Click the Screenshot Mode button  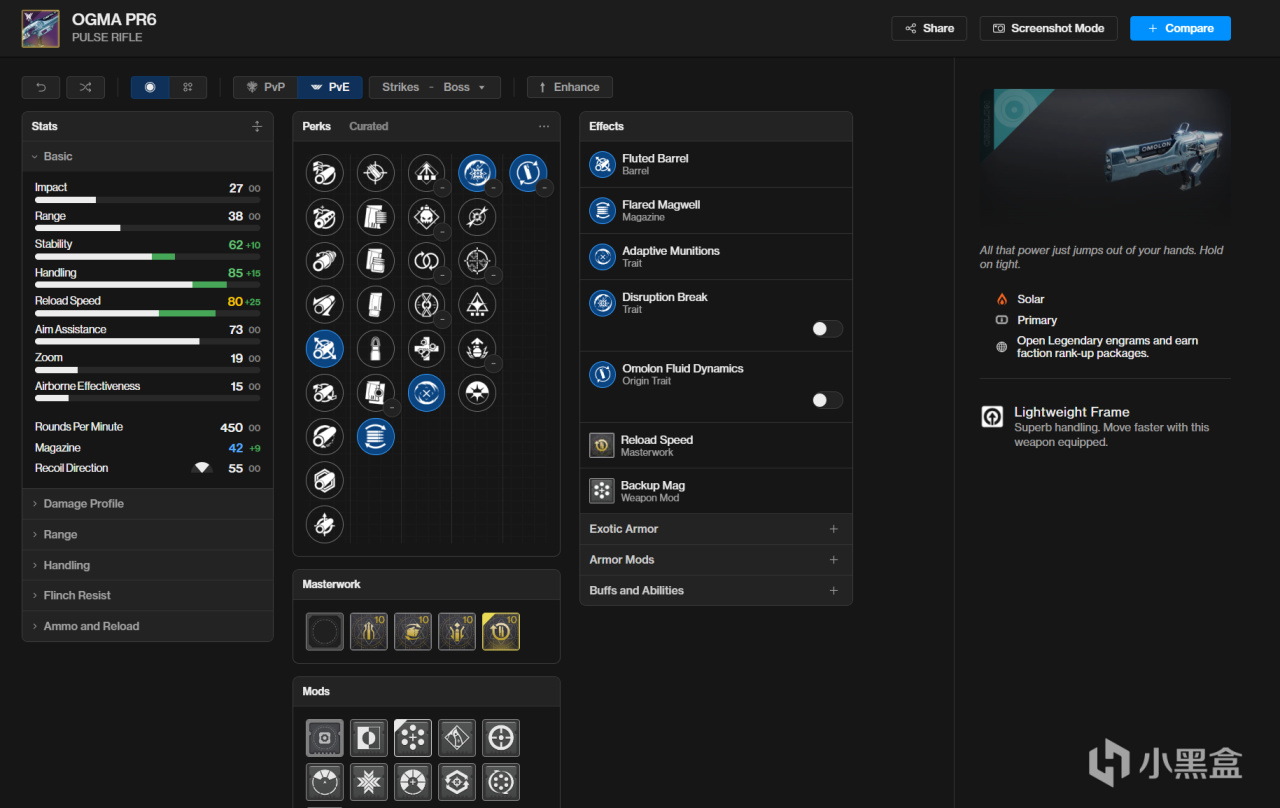point(1048,28)
